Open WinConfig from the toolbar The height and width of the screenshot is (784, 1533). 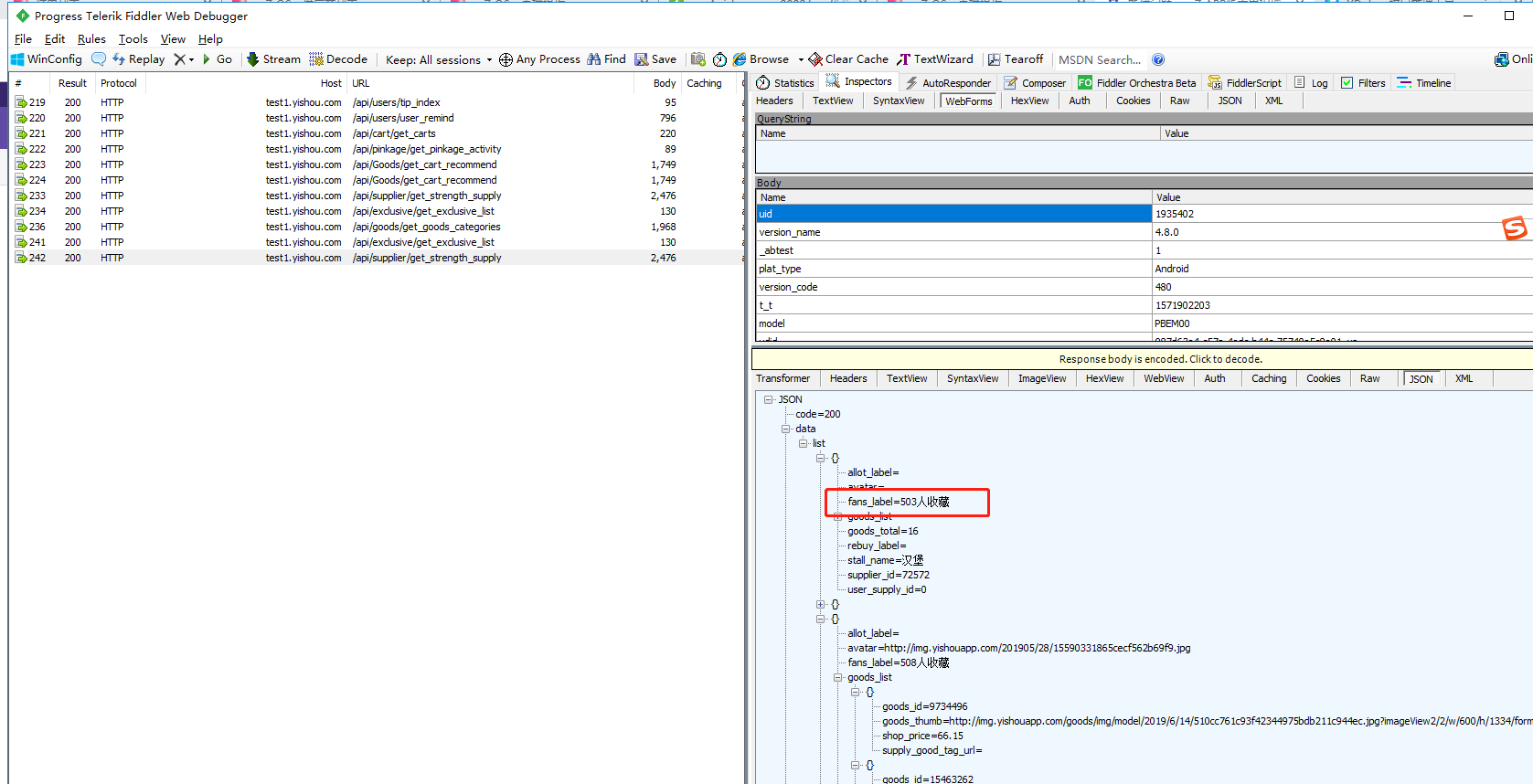coord(47,59)
